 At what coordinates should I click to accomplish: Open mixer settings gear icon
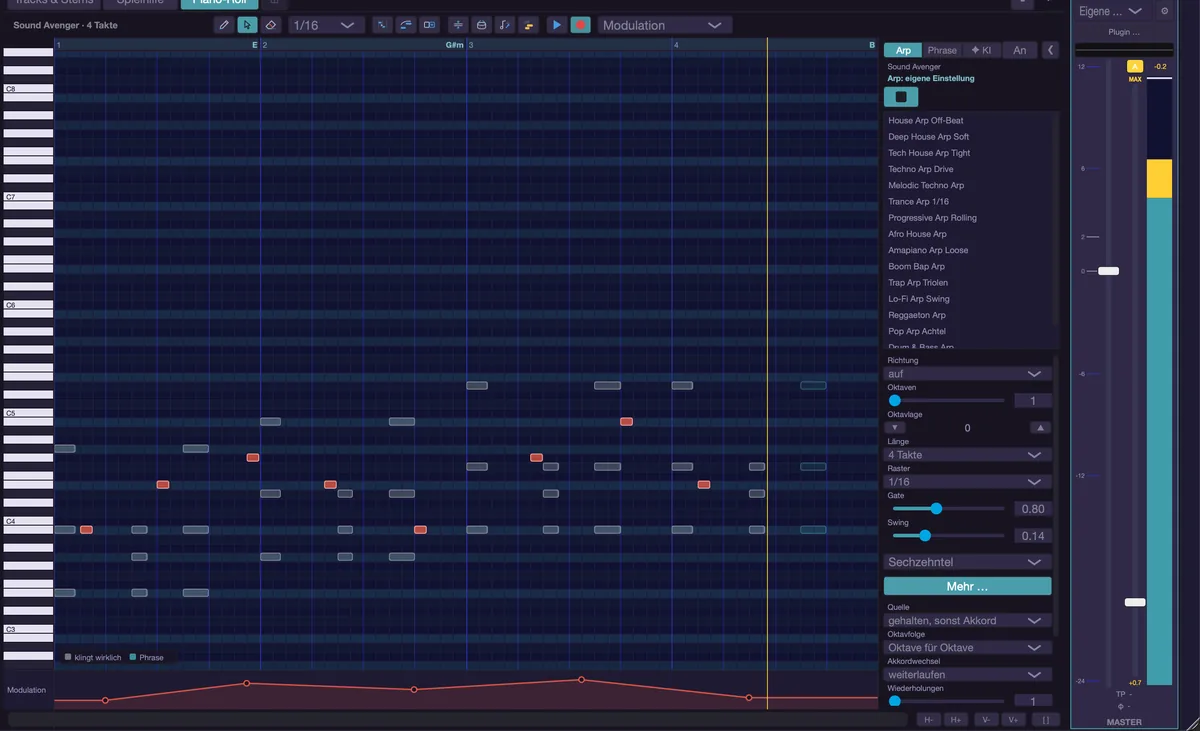1164,11
